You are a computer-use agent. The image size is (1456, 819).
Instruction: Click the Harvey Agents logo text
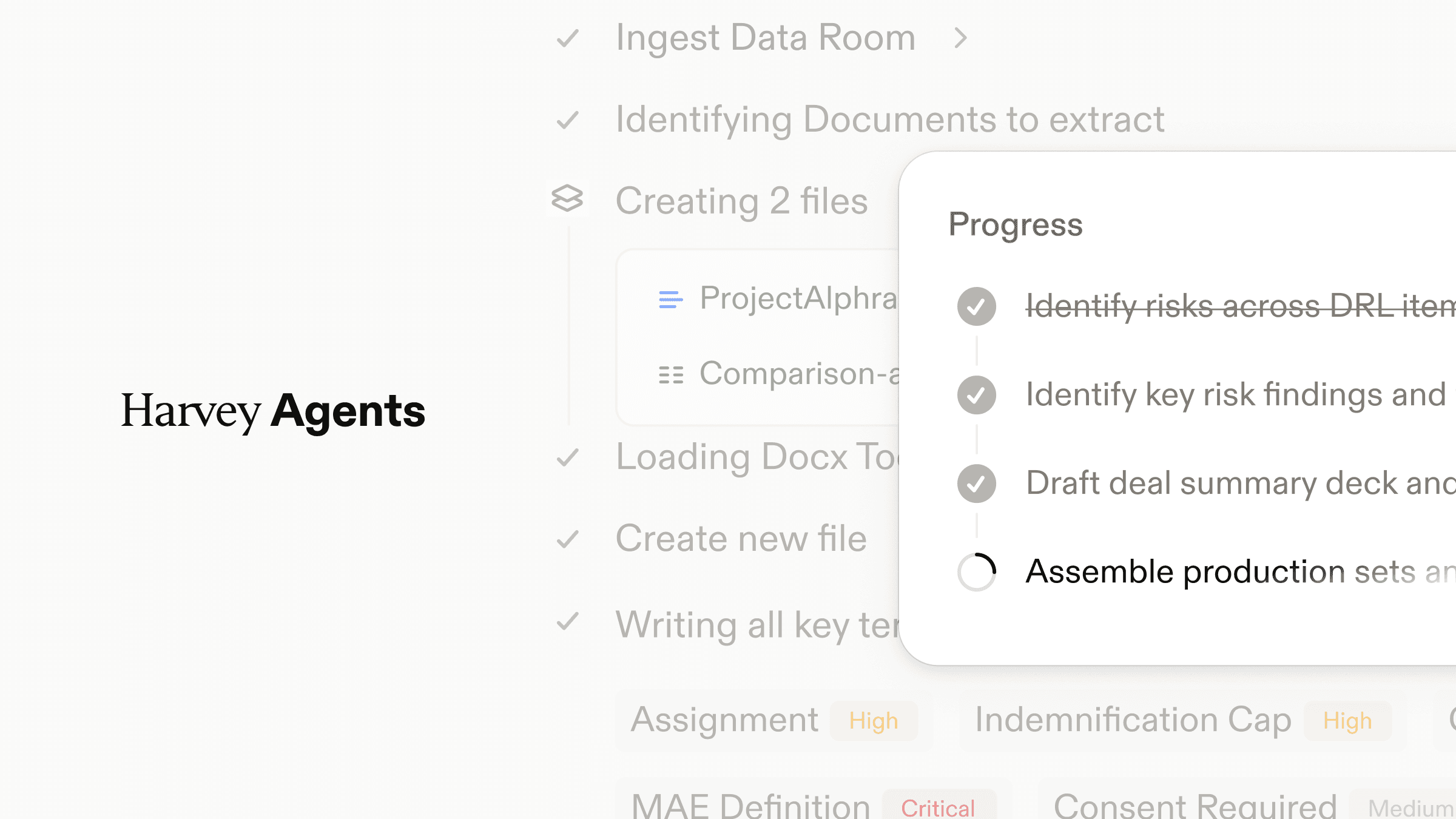point(273,411)
